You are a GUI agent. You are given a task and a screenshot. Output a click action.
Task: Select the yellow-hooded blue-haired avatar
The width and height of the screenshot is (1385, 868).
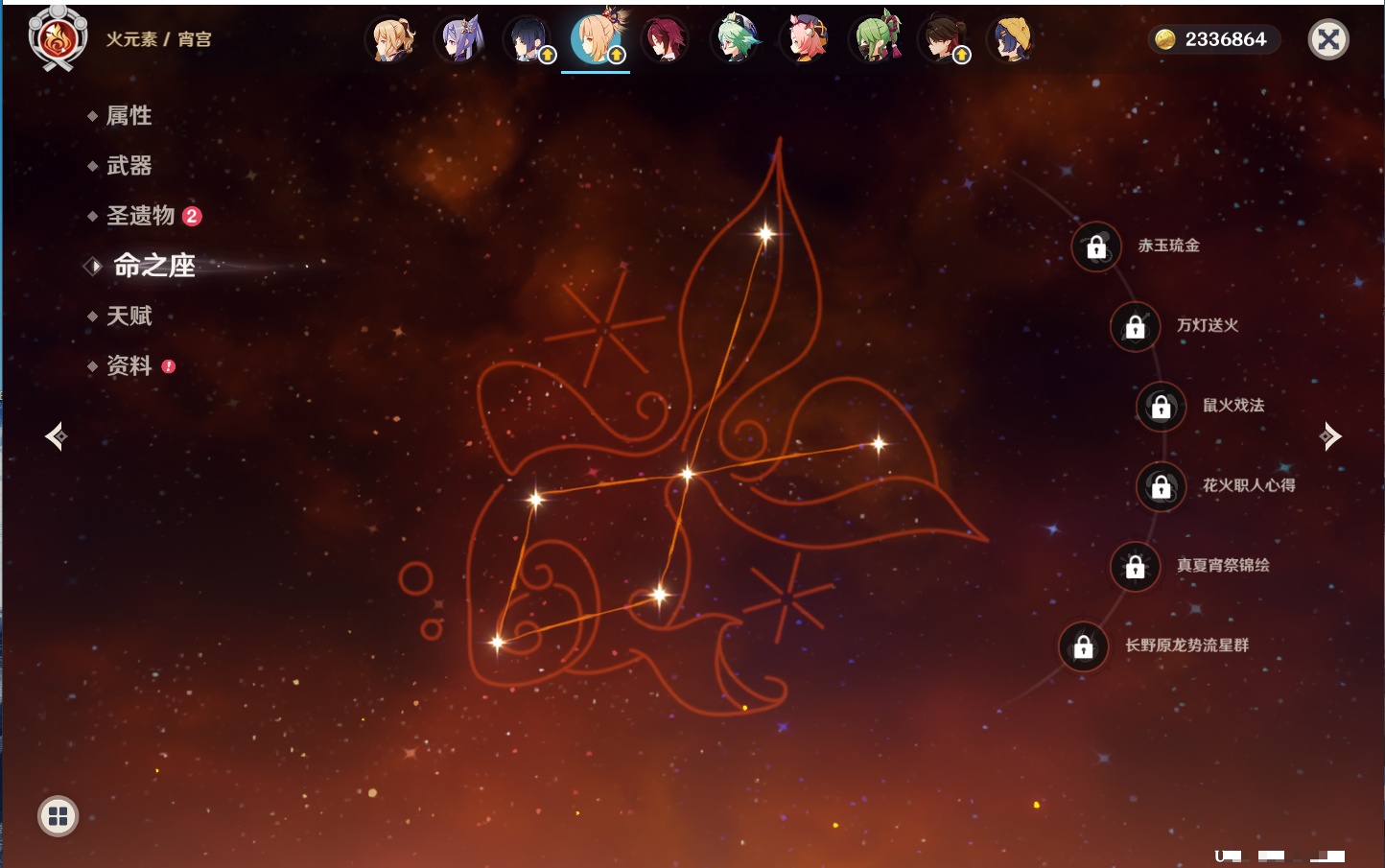point(1013,39)
